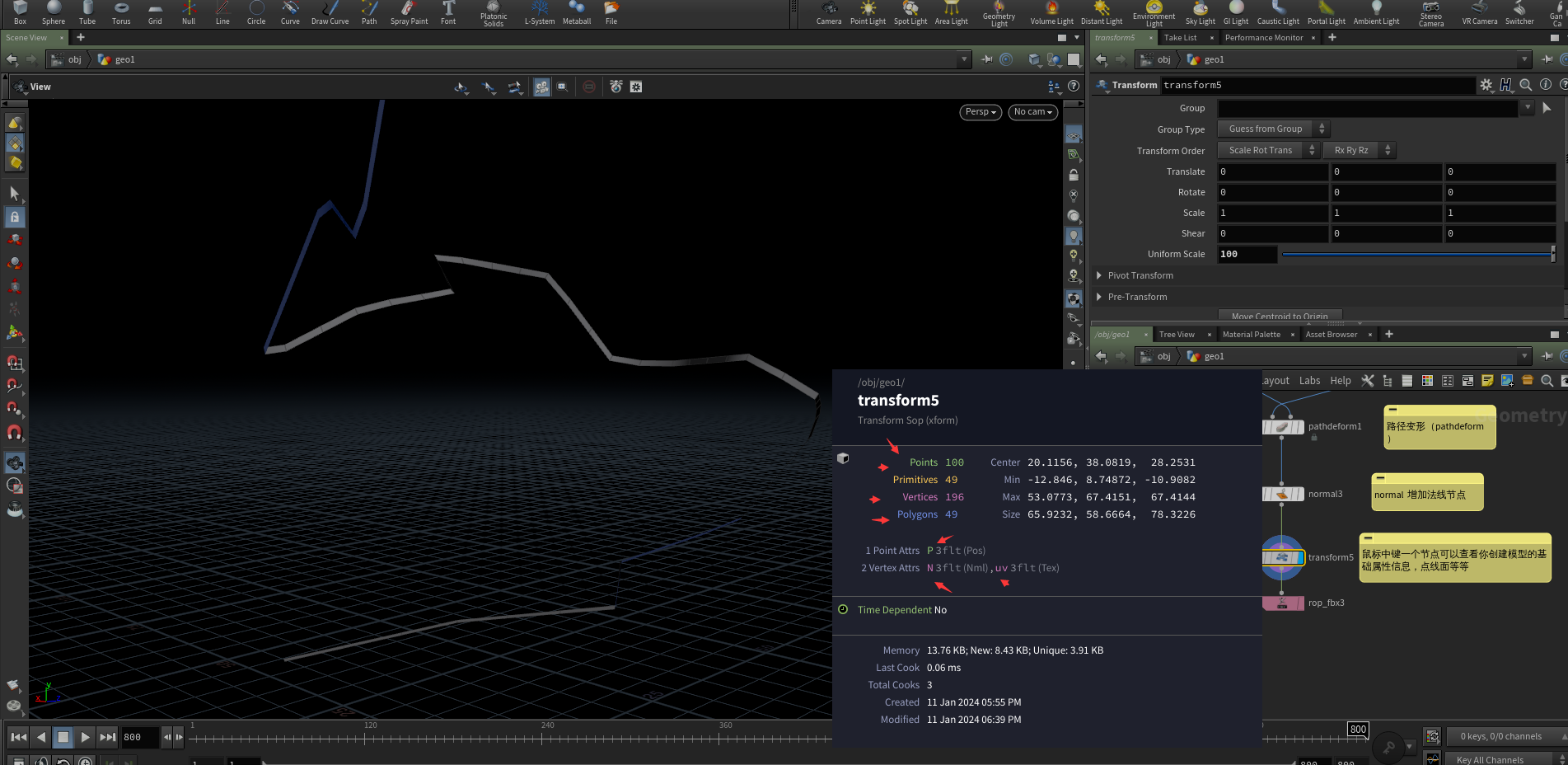
Task: Create a Point Light from the shelf
Action: pos(868,12)
